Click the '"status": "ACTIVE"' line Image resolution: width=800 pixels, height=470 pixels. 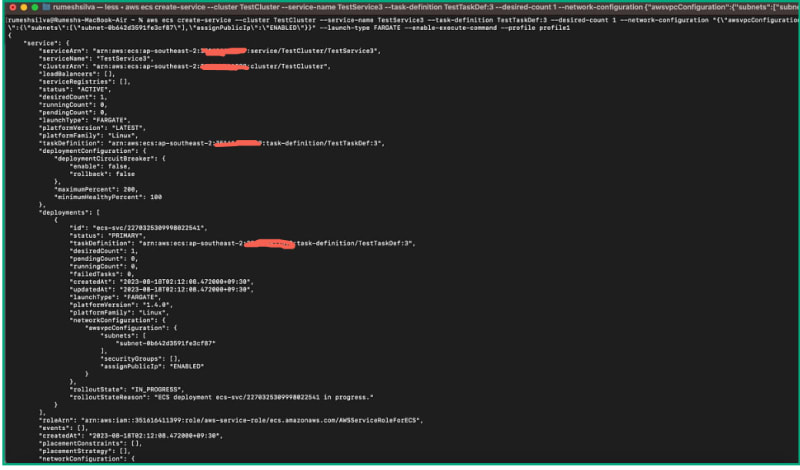(x=75, y=89)
